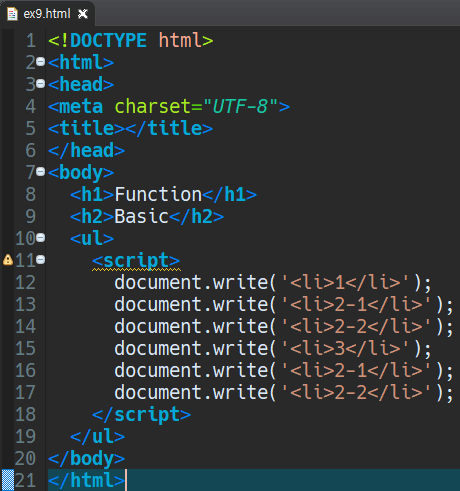Image resolution: width=460 pixels, height=491 pixels.
Task: Click the '<li>2-2</li>' string on line 17
Action: point(356,393)
